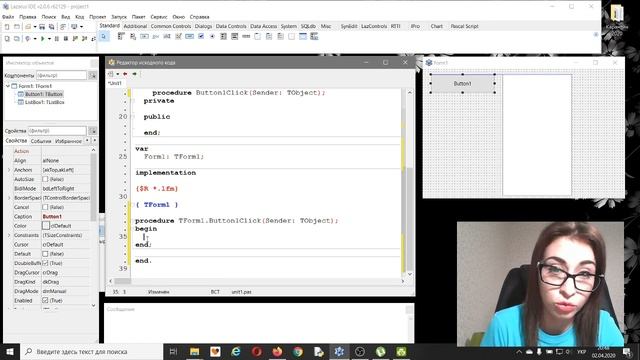The height and width of the screenshot is (360, 640).
Task: Open dropdown arrow in editor toolbar
Action: [118, 74]
